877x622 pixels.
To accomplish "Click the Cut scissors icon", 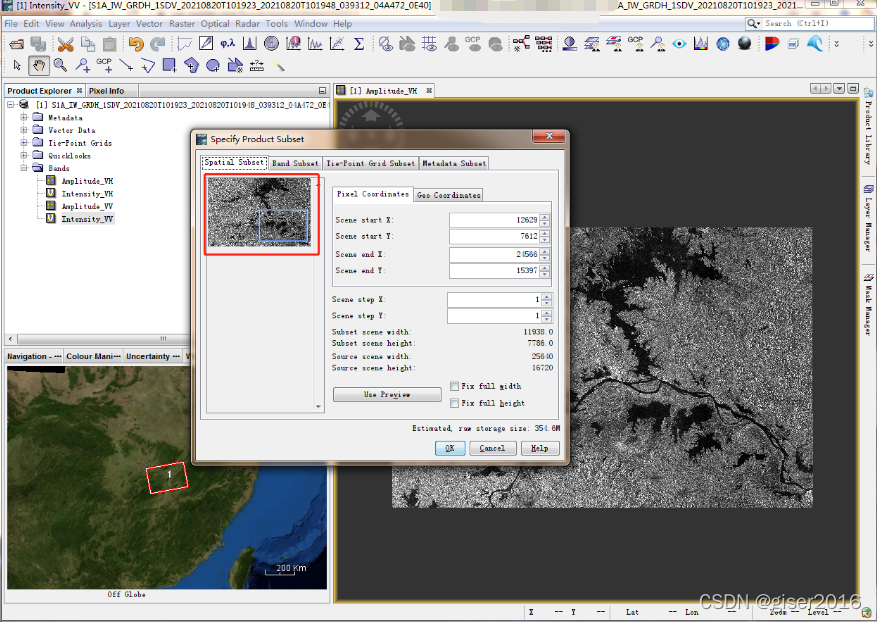I will (65, 44).
